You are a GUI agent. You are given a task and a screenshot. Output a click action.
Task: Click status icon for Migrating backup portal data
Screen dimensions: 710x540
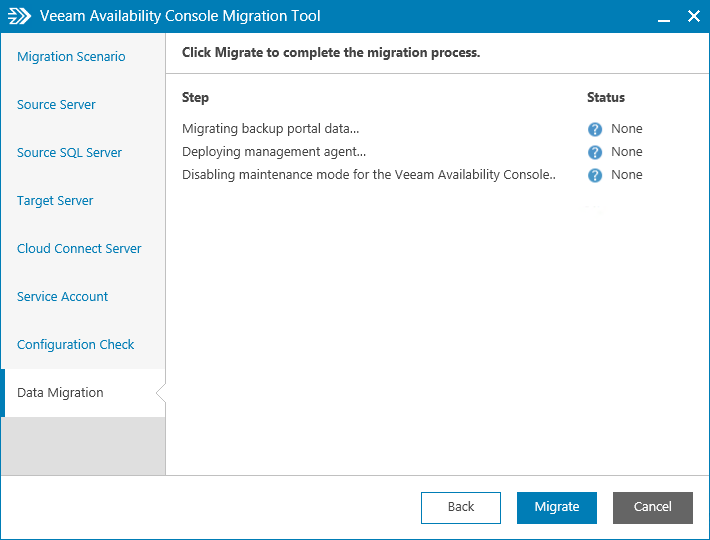pos(595,129)
